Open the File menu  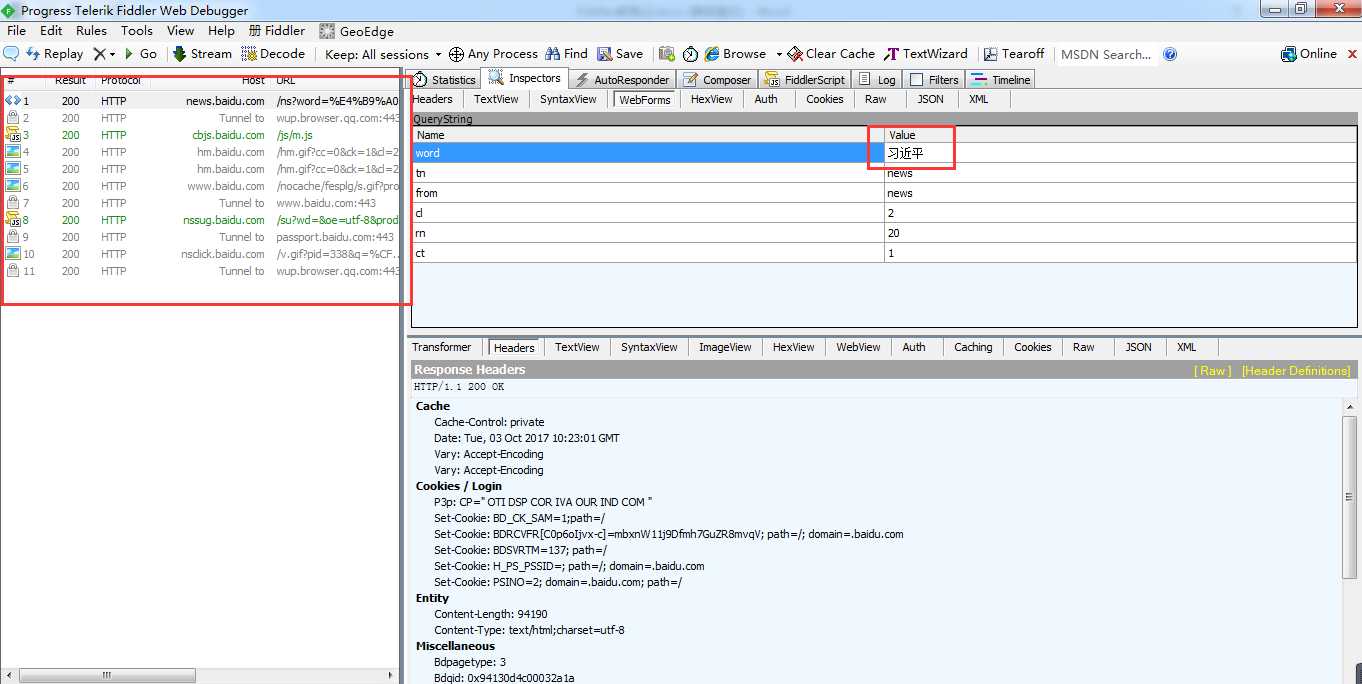click(x=17, y=31)
